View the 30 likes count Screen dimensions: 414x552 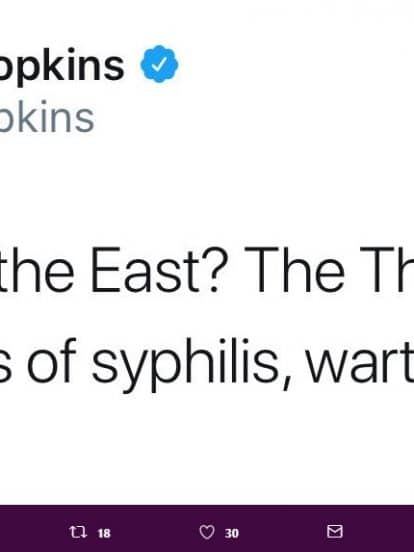(232, 533)
